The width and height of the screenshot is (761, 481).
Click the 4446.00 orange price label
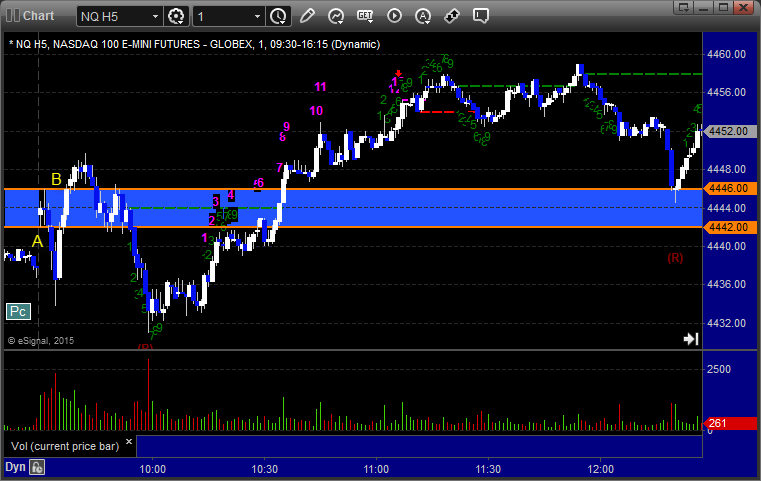(729, 188)
